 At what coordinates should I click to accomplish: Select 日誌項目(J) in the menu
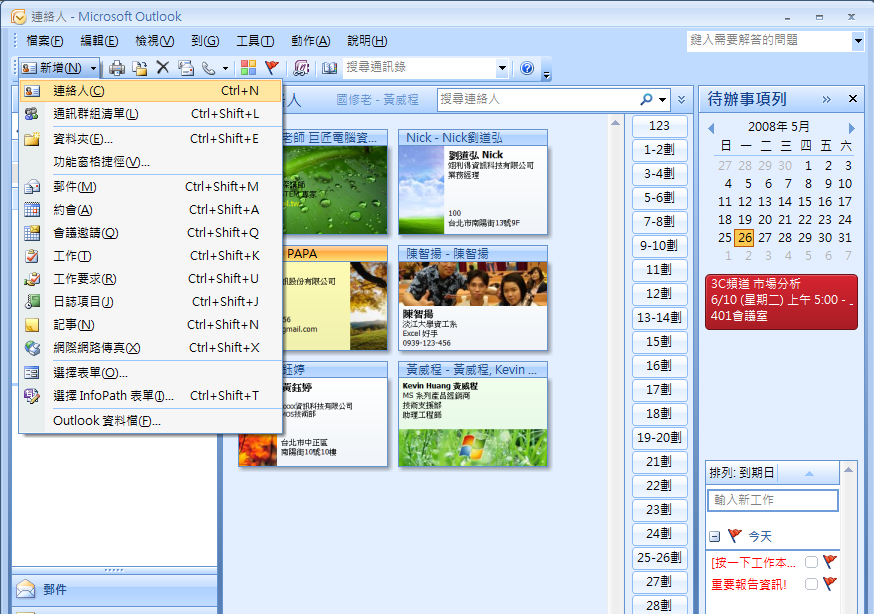coord(150,301)
